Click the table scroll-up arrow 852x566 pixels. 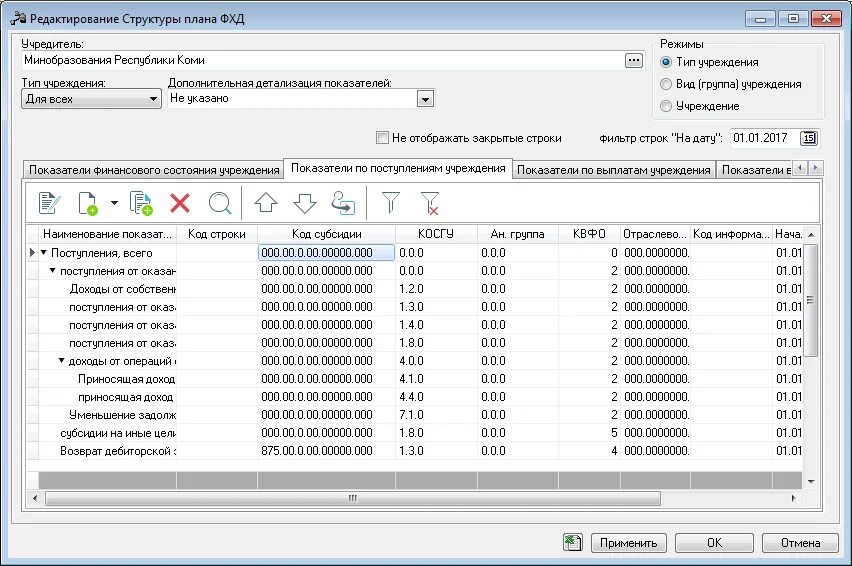point(811,235)
